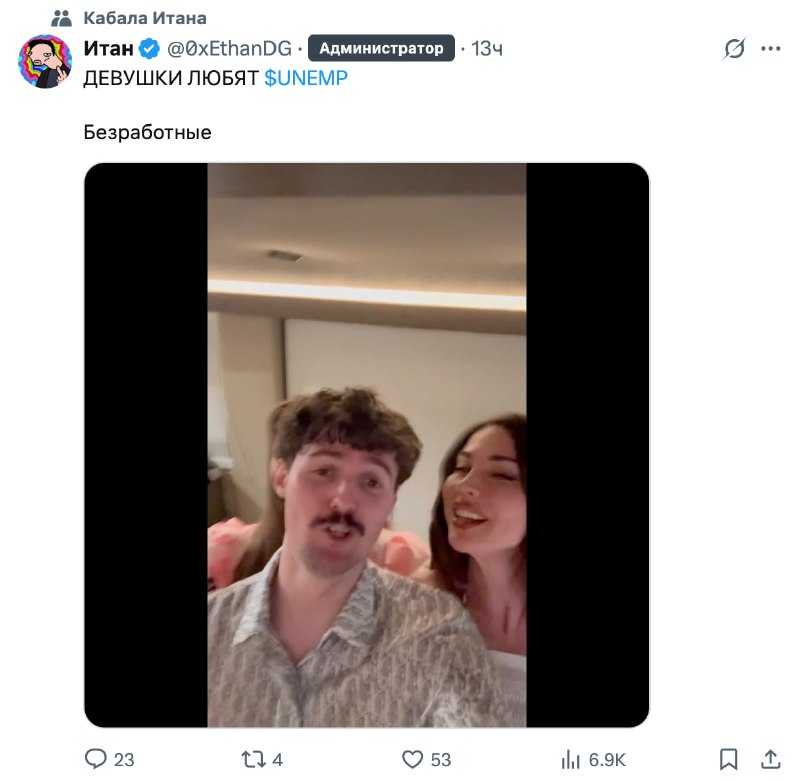The height and width of the screenshot is (781, 800).
Task: Open Итан's profile avatar
Action: [45, 61]
